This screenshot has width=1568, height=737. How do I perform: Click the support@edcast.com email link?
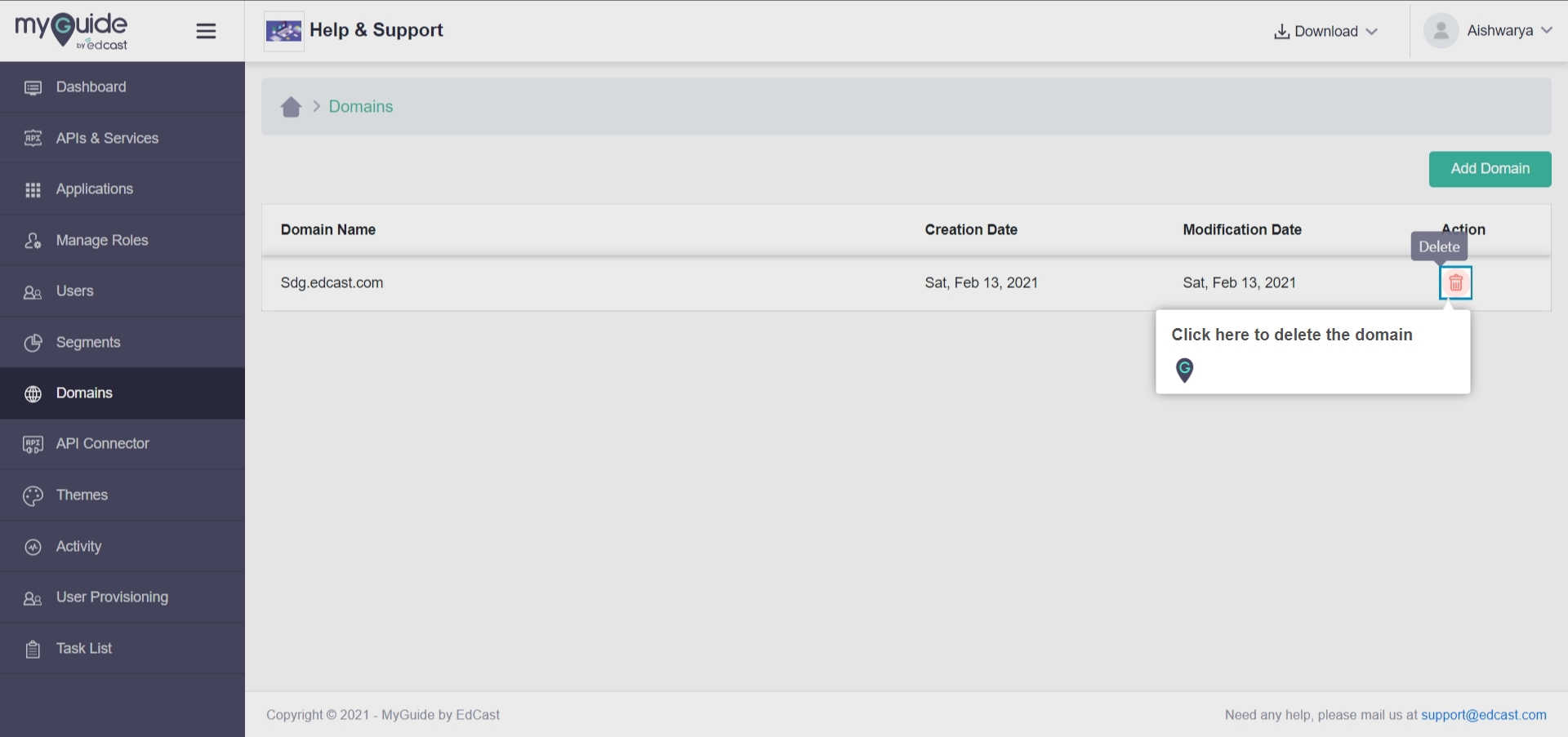1483,715
